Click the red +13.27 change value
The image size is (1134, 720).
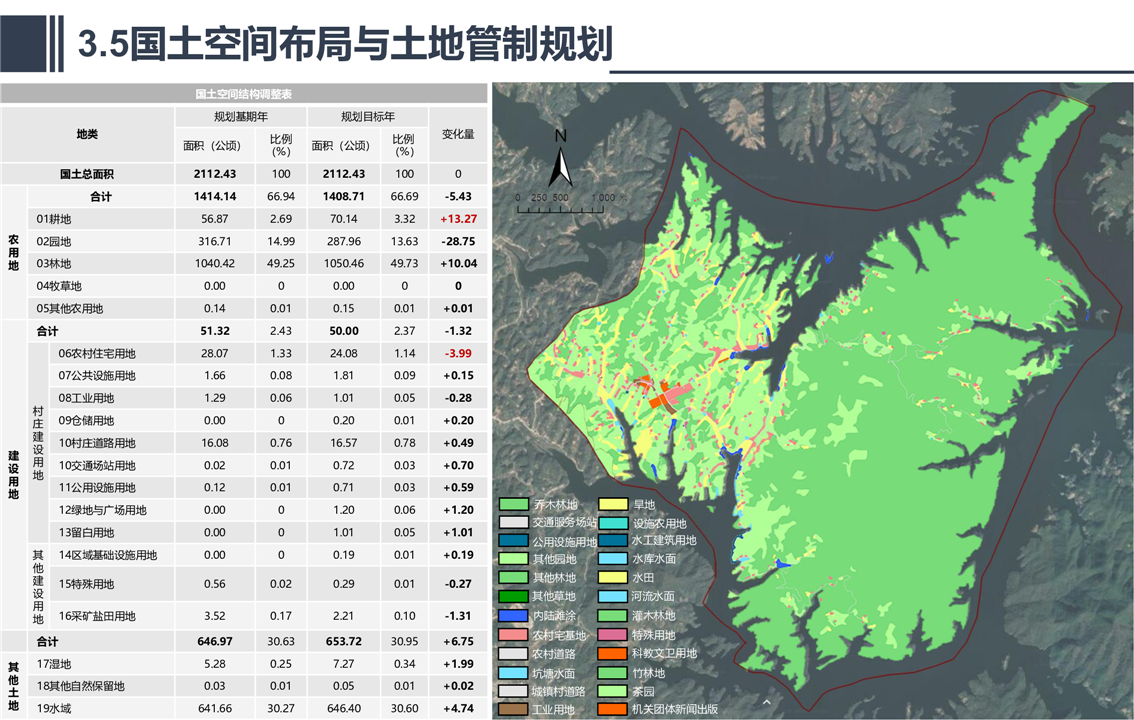[459, 219]
